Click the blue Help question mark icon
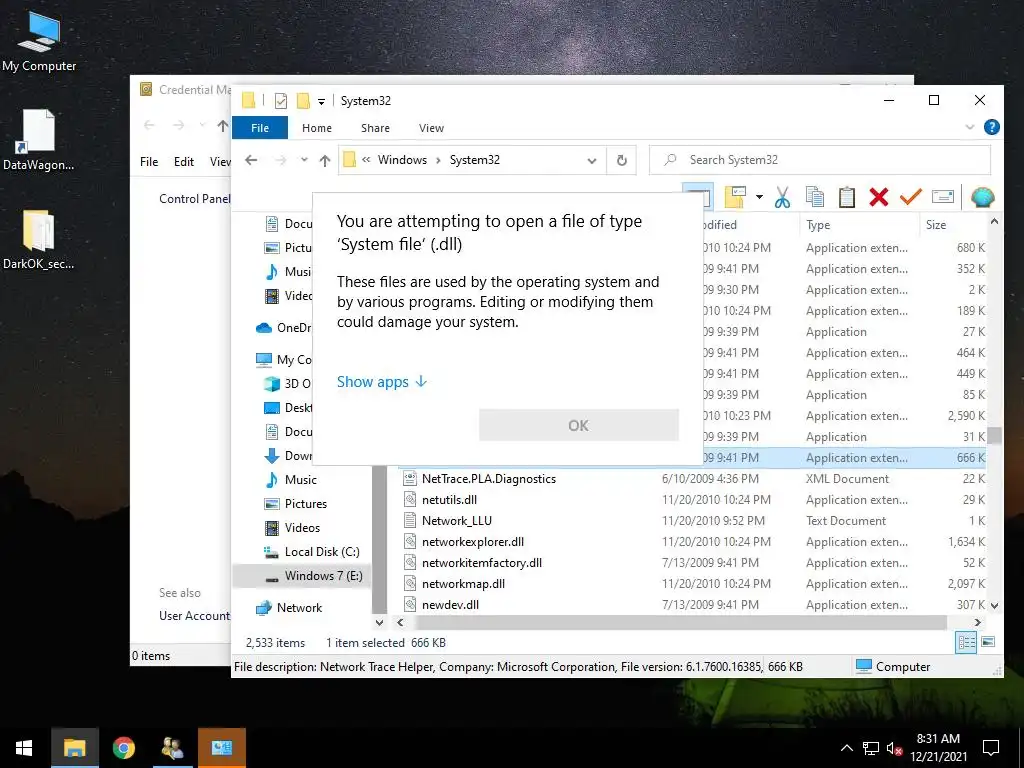Image resolution: width=1024 pixels, height=768 pixels. click(x=991, y=127)
